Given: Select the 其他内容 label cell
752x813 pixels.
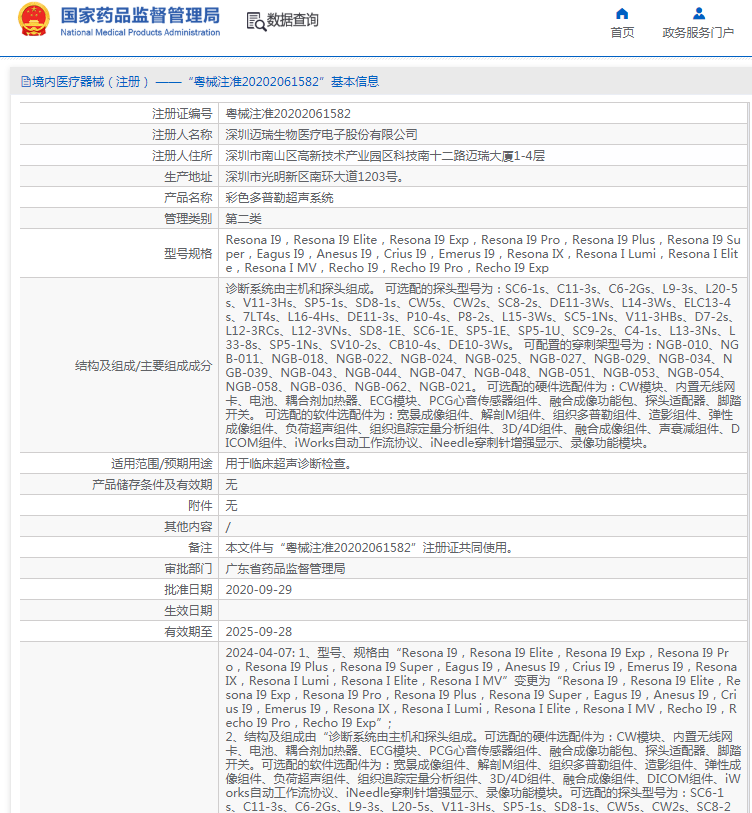Looking at the screenshot, I should pos(119,527).
